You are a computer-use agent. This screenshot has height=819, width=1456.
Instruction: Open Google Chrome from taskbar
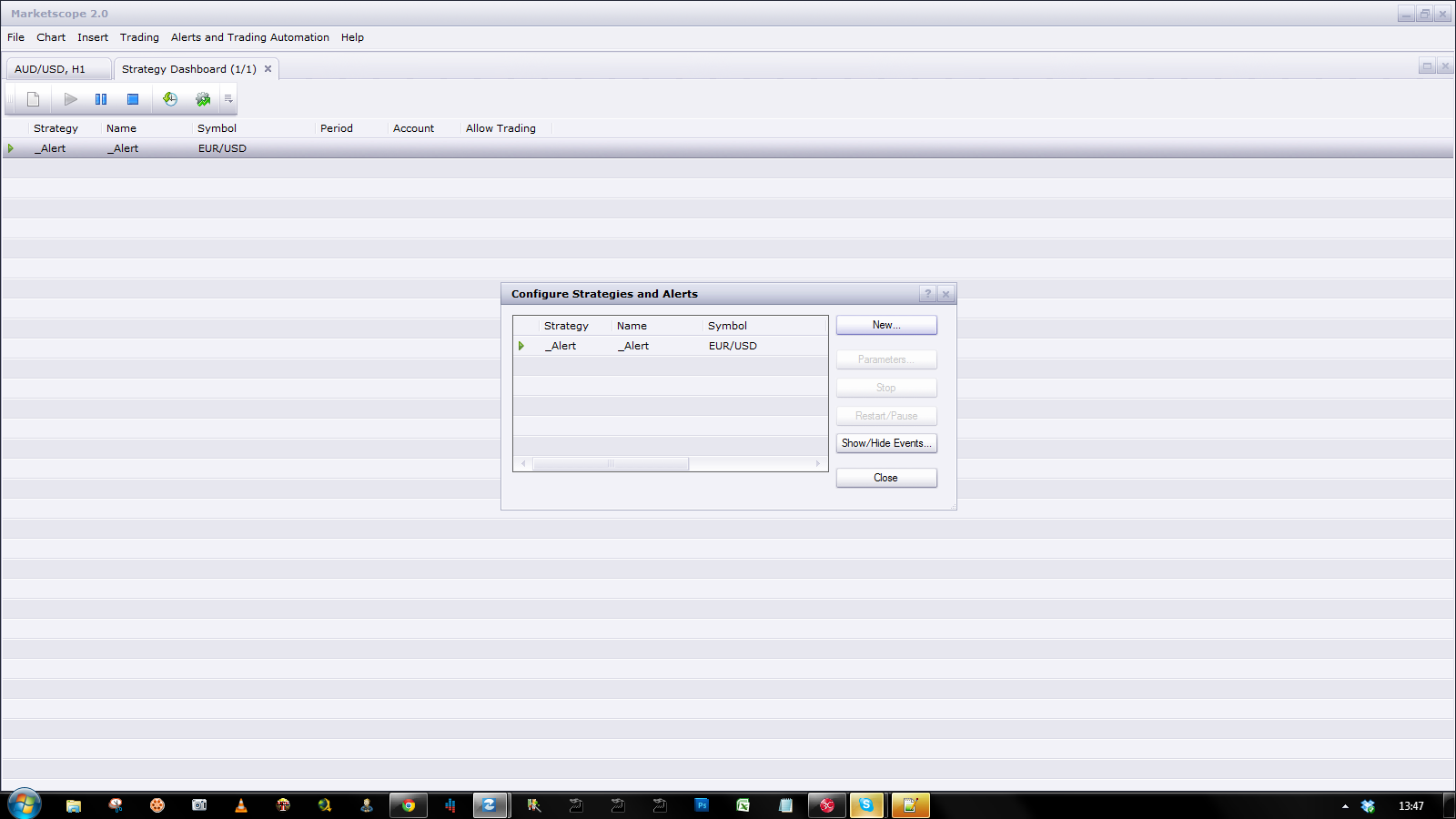pos(409,805)
